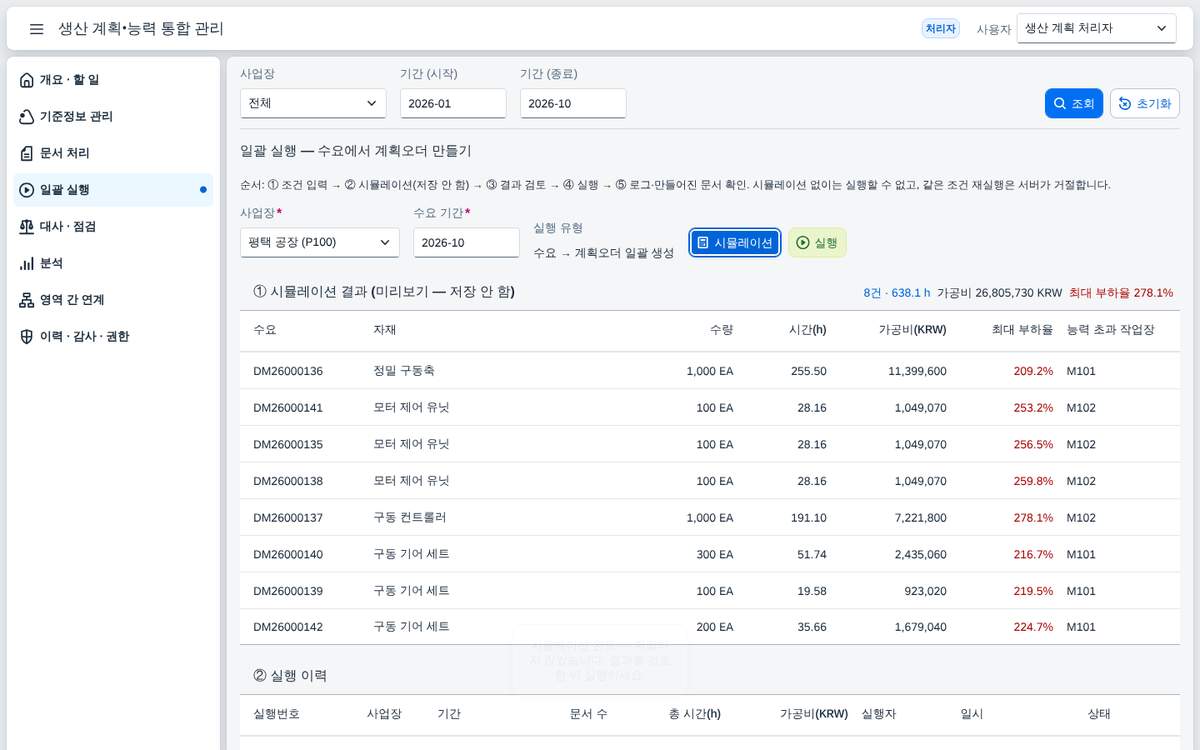This screenshot has height=750, width=1200.
Task: Click the 처리자 role badge
Action: 941,29
